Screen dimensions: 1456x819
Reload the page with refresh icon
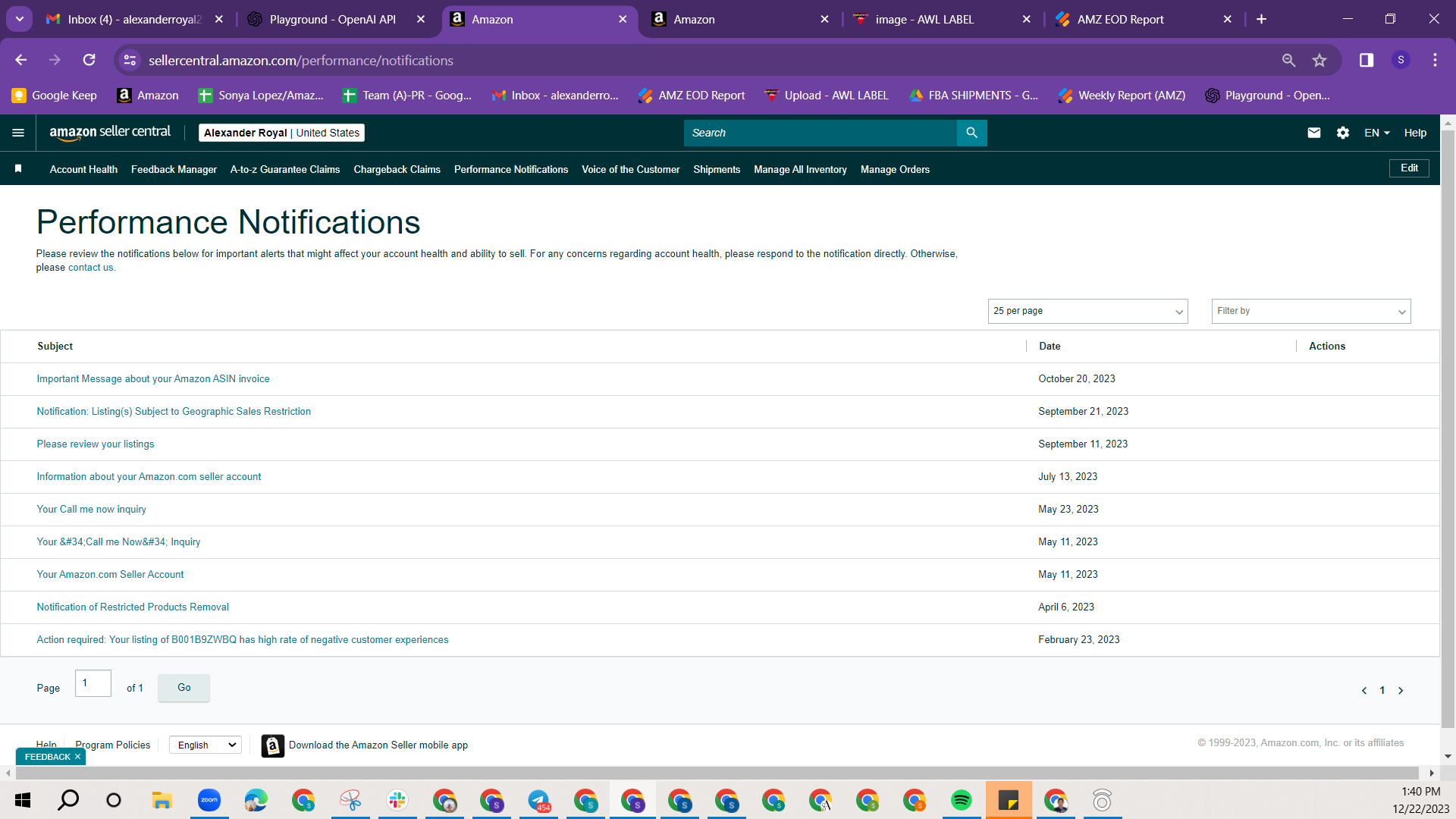click(x=89, y=60)
